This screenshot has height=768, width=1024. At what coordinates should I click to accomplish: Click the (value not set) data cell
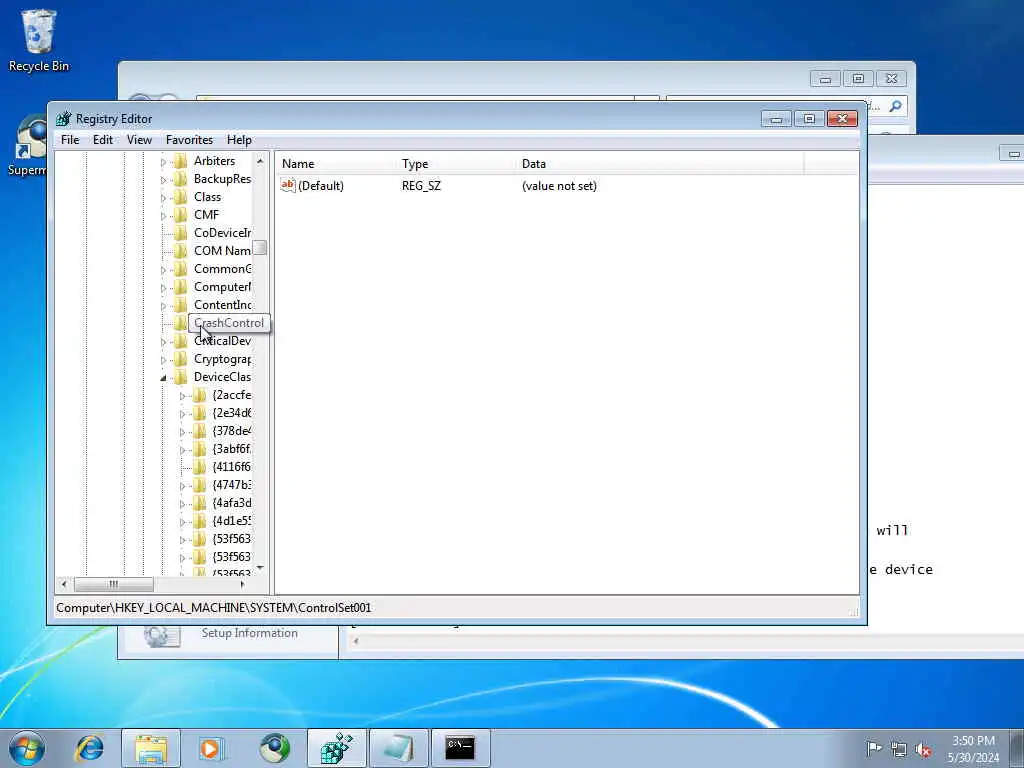coord(559,186)
